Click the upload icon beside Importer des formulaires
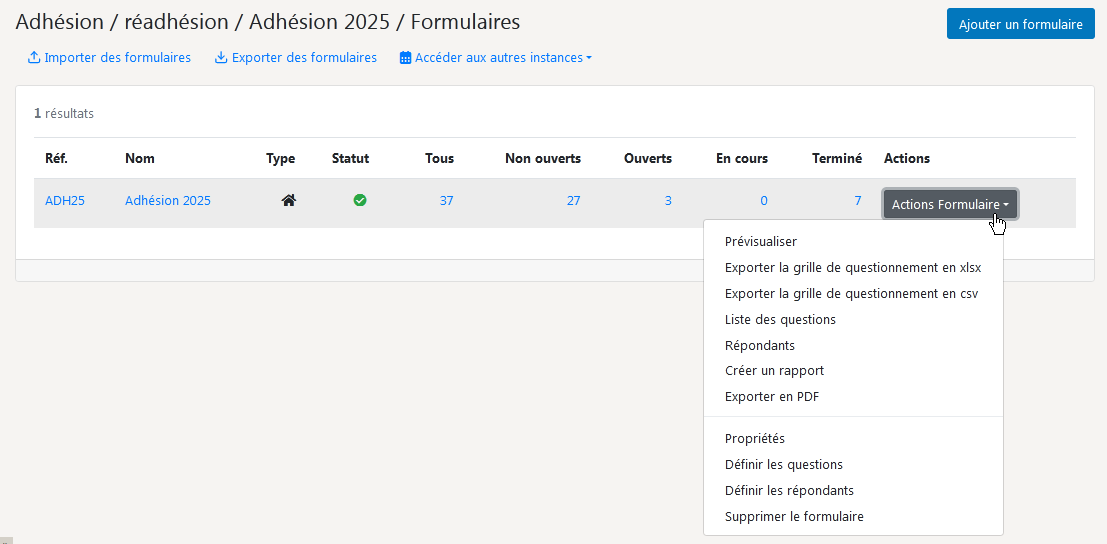 [x=33, y=58]
